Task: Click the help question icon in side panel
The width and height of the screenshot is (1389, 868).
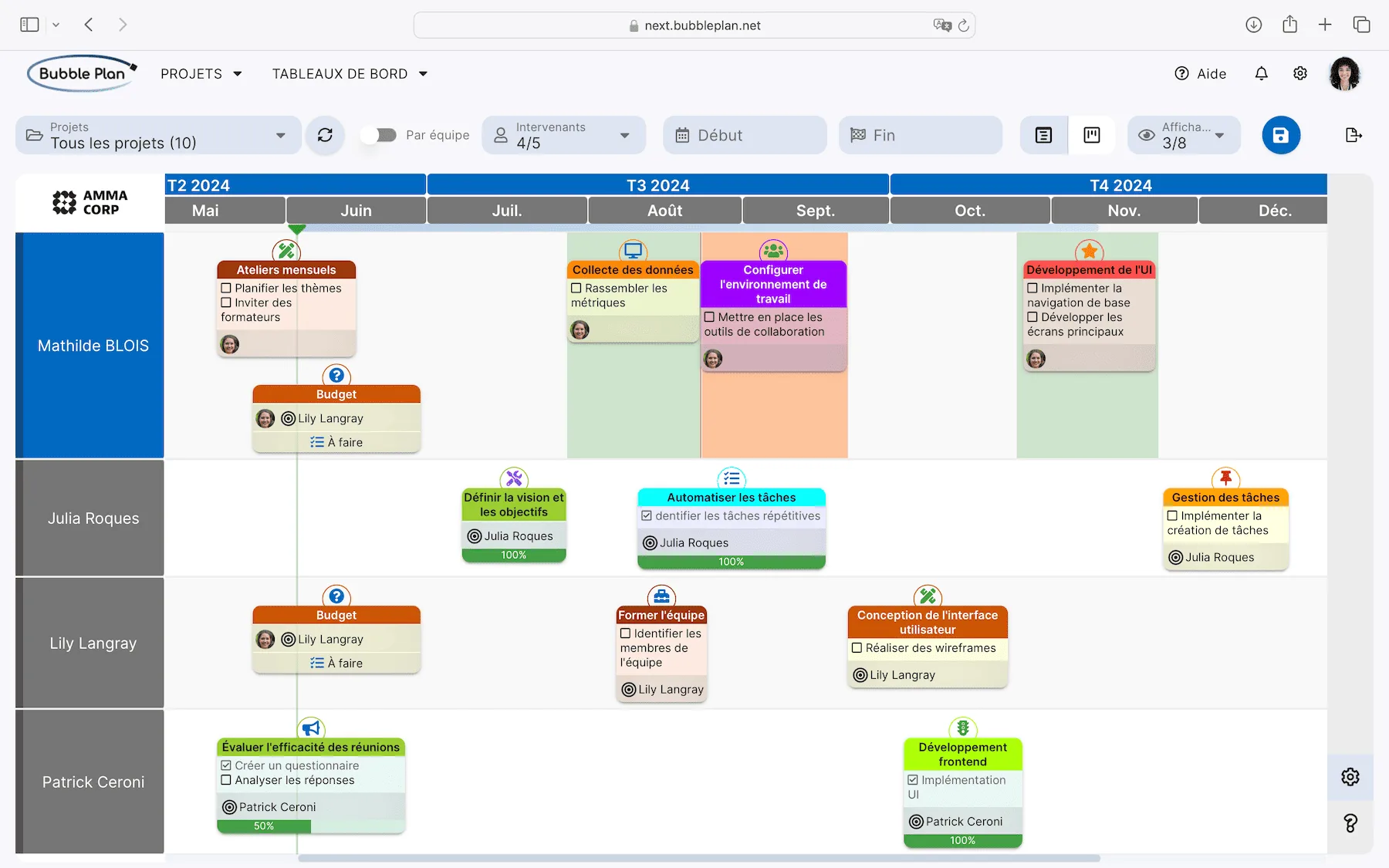Action: [x=1350, y=823]
